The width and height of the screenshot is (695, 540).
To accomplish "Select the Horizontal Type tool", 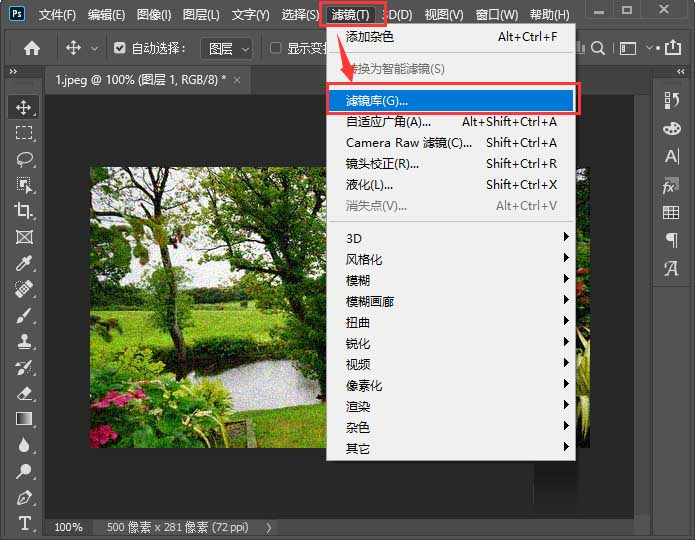I will [x=24, y=523].
